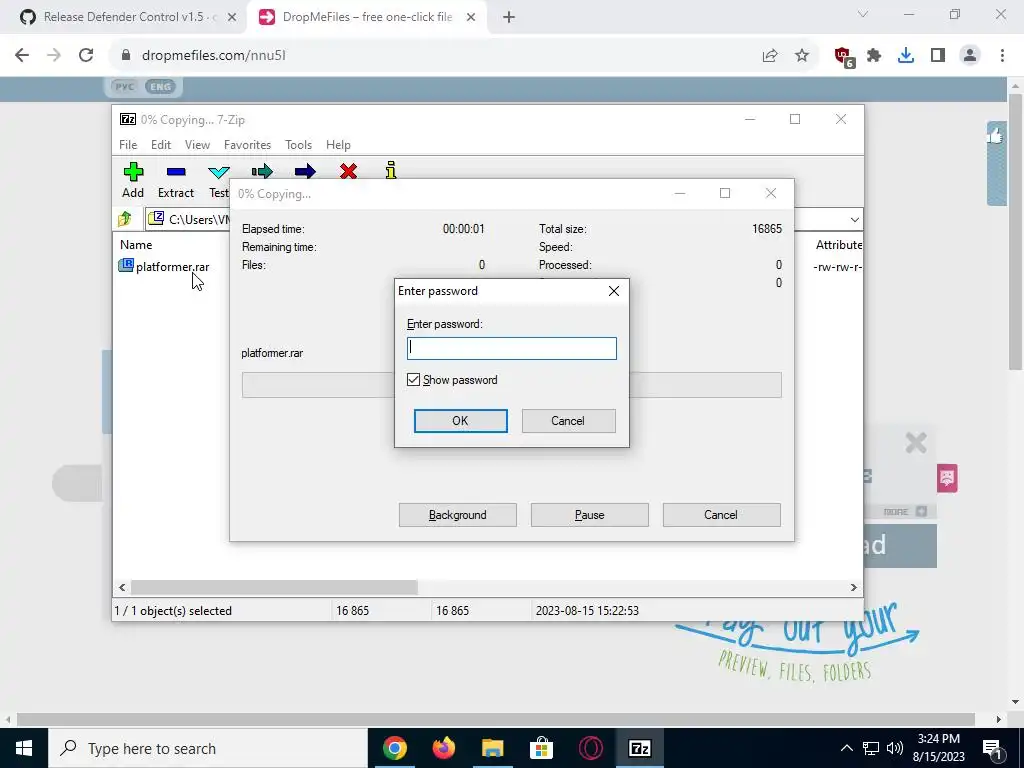Click the green Copy arrow icon
Screen dimensions: 1024x768
coord(262,171)
